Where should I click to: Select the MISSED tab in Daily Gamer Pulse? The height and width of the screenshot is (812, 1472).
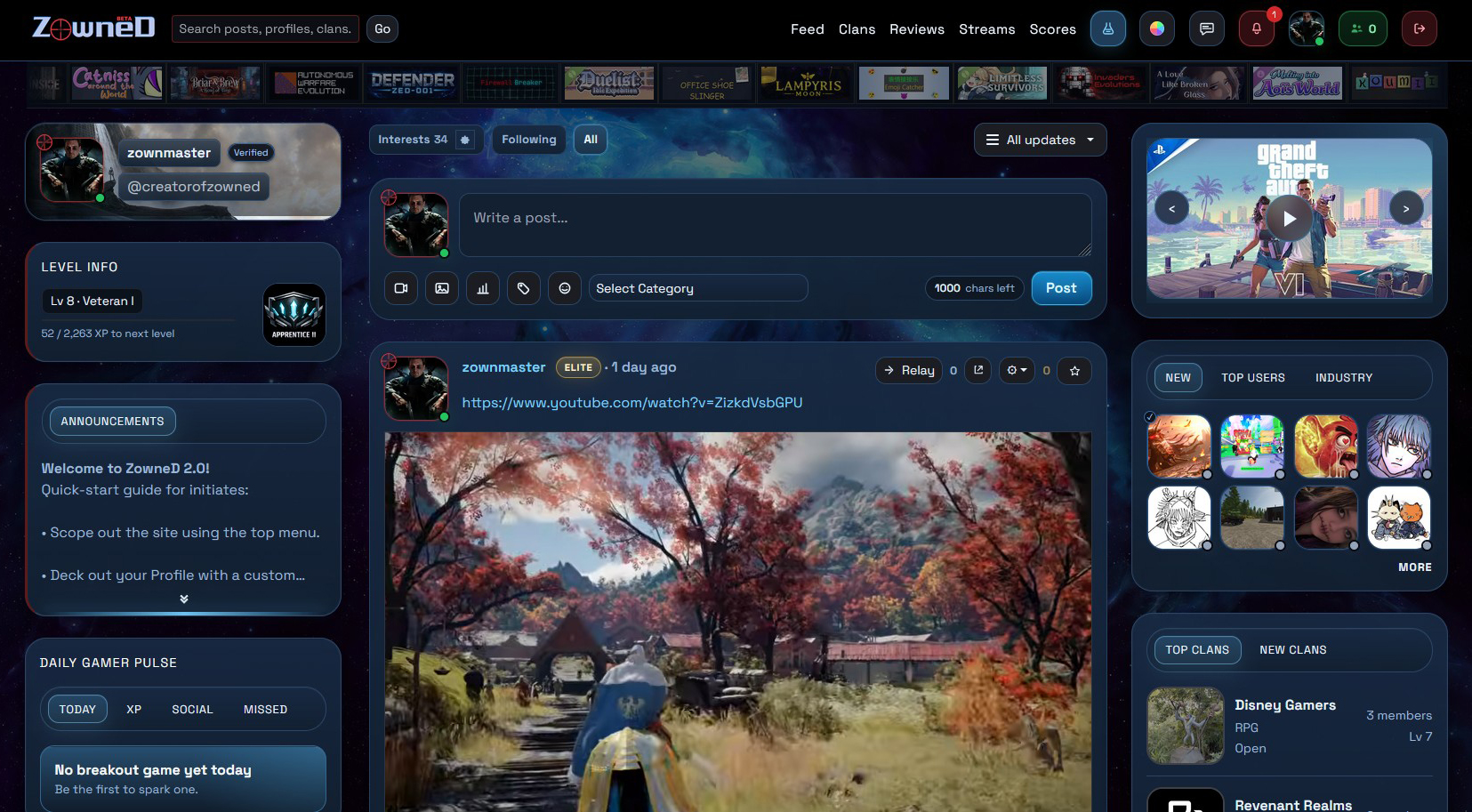(265, 710)
